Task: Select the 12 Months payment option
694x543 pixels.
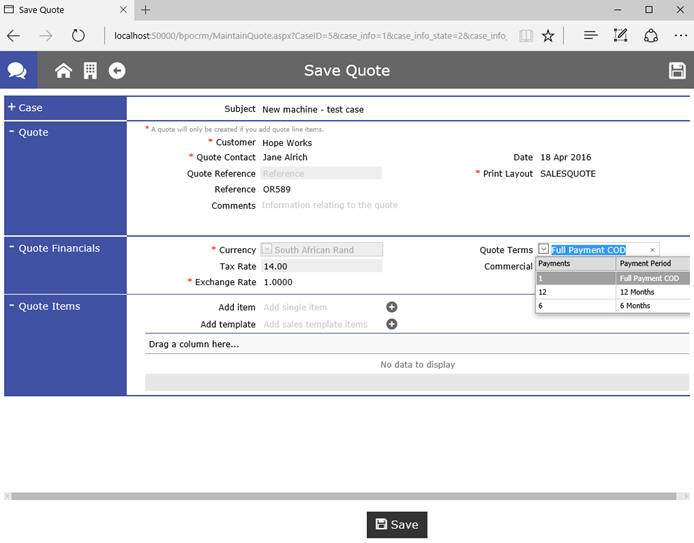Action: point(636,292)
